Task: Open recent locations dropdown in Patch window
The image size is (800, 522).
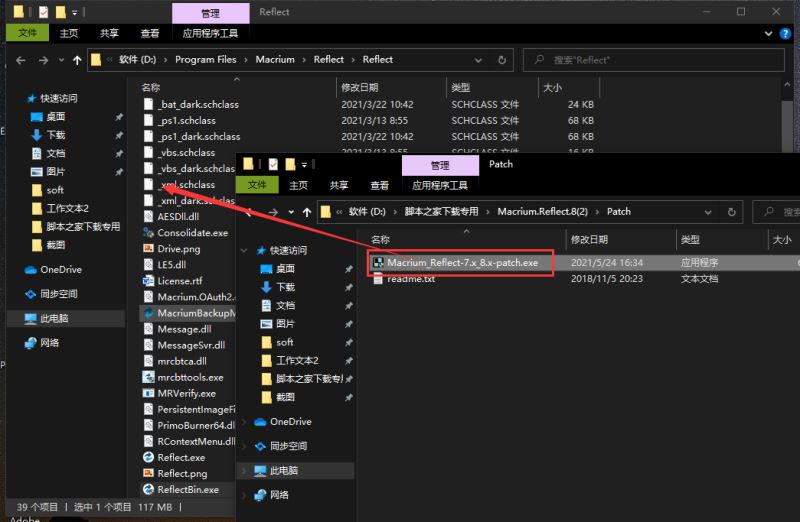Action: [291, 212]
